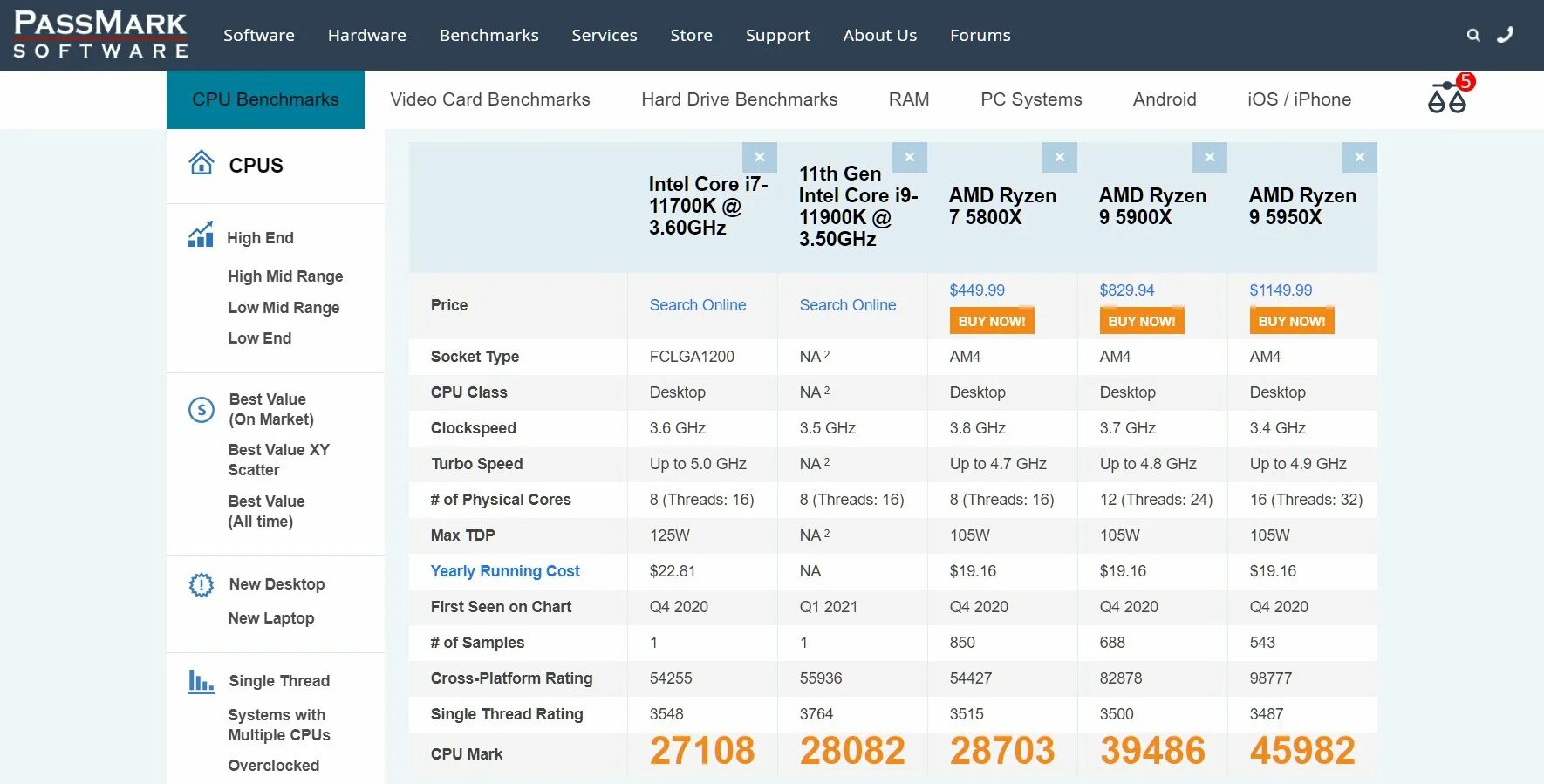
Task: Open the Services menu
Action: point(605,35)
